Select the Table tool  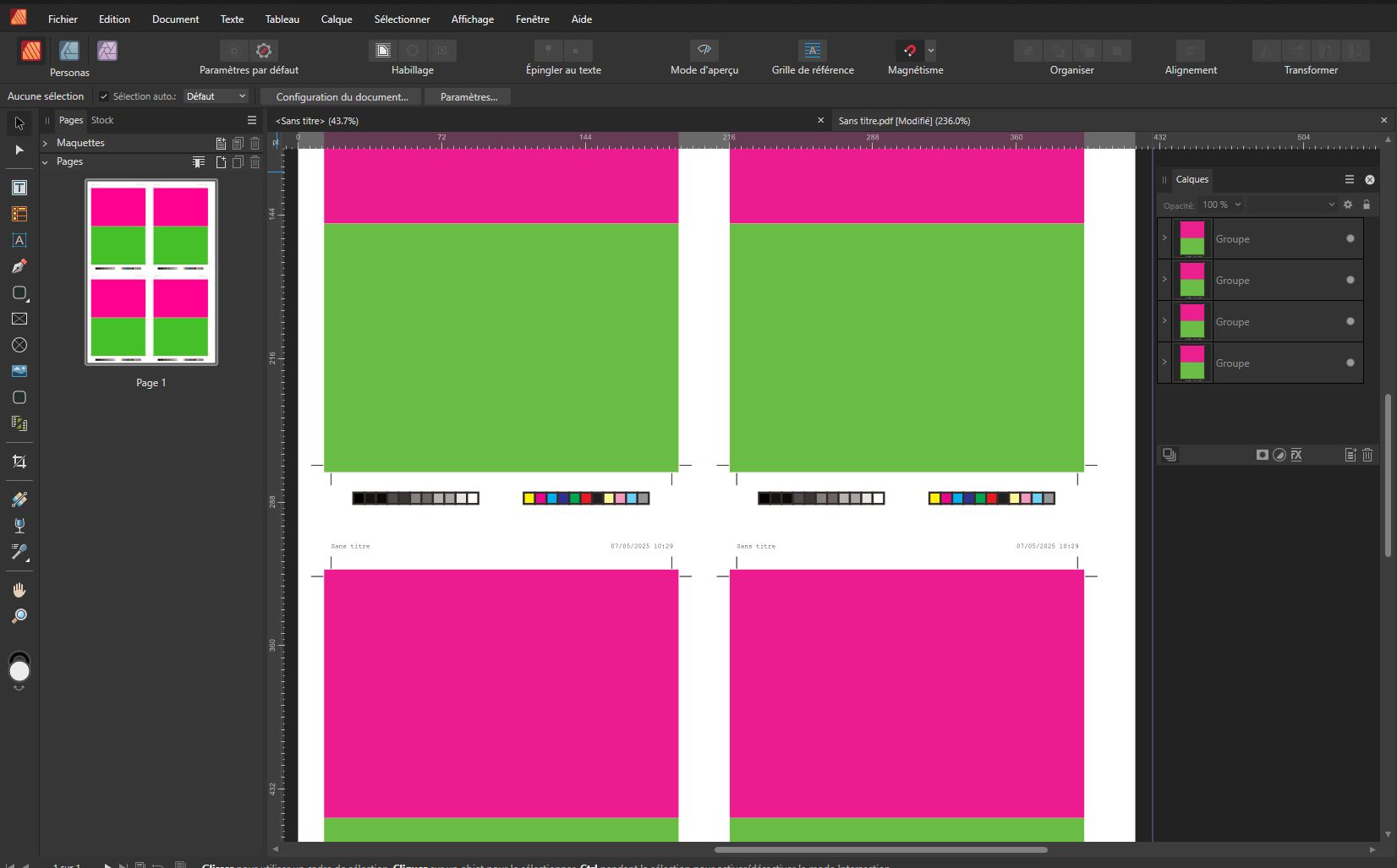(19, 214)
